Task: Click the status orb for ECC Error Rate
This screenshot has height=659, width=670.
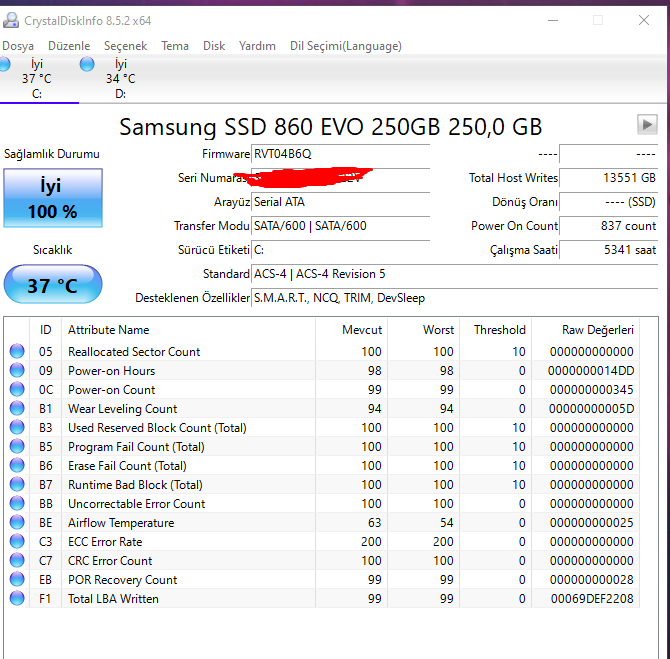Action: pyautogui.click(x=17, y=541)
